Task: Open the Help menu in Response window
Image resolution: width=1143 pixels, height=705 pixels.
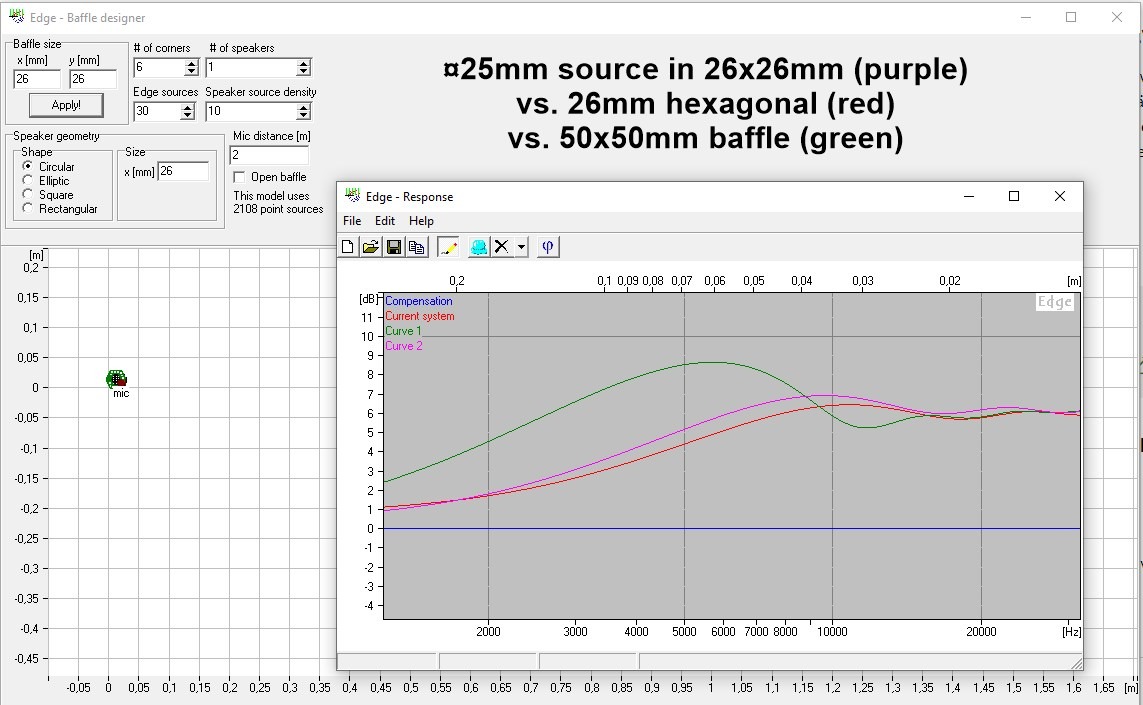Action: coord(421,221)
